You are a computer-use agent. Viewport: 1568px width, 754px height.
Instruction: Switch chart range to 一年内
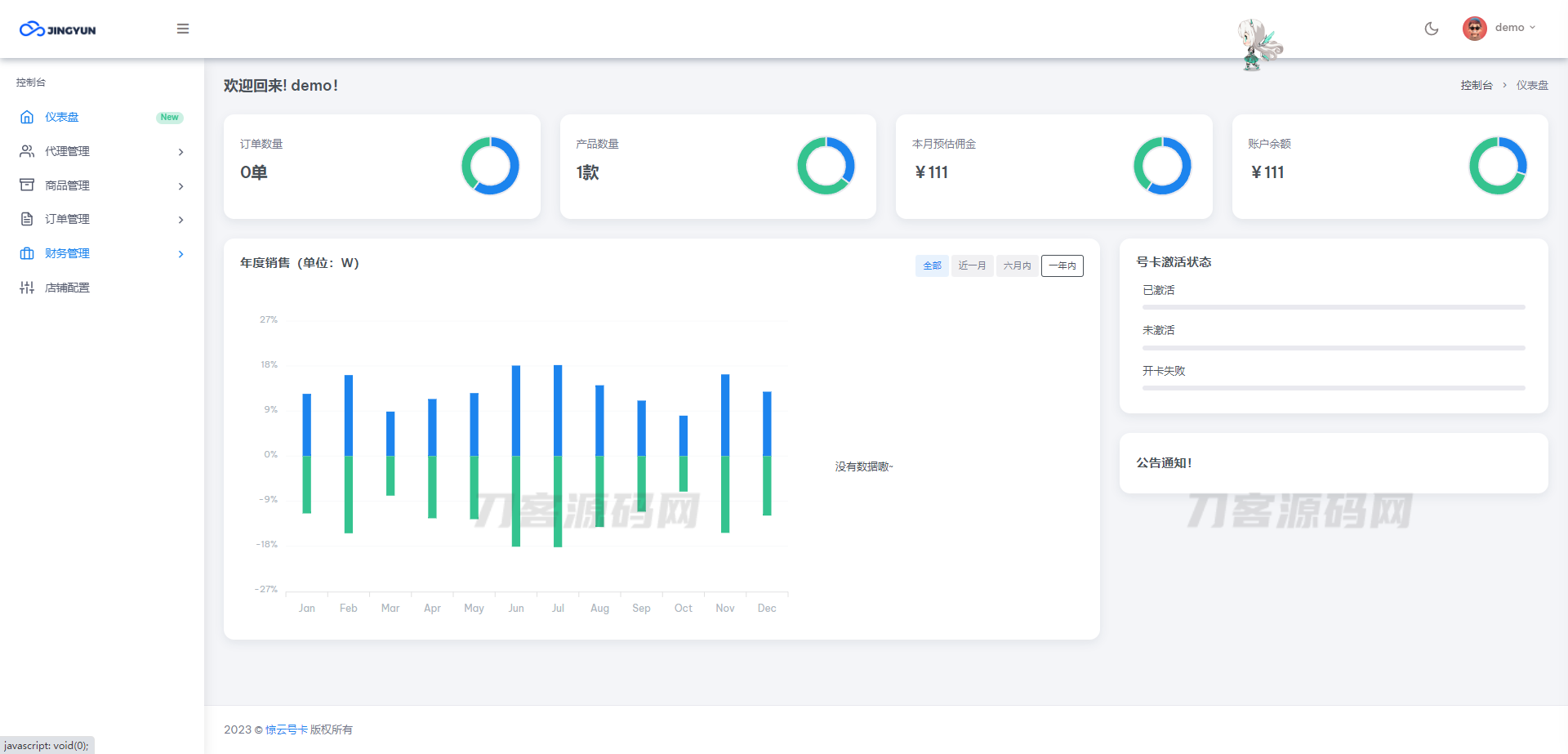coord(1062,265)
